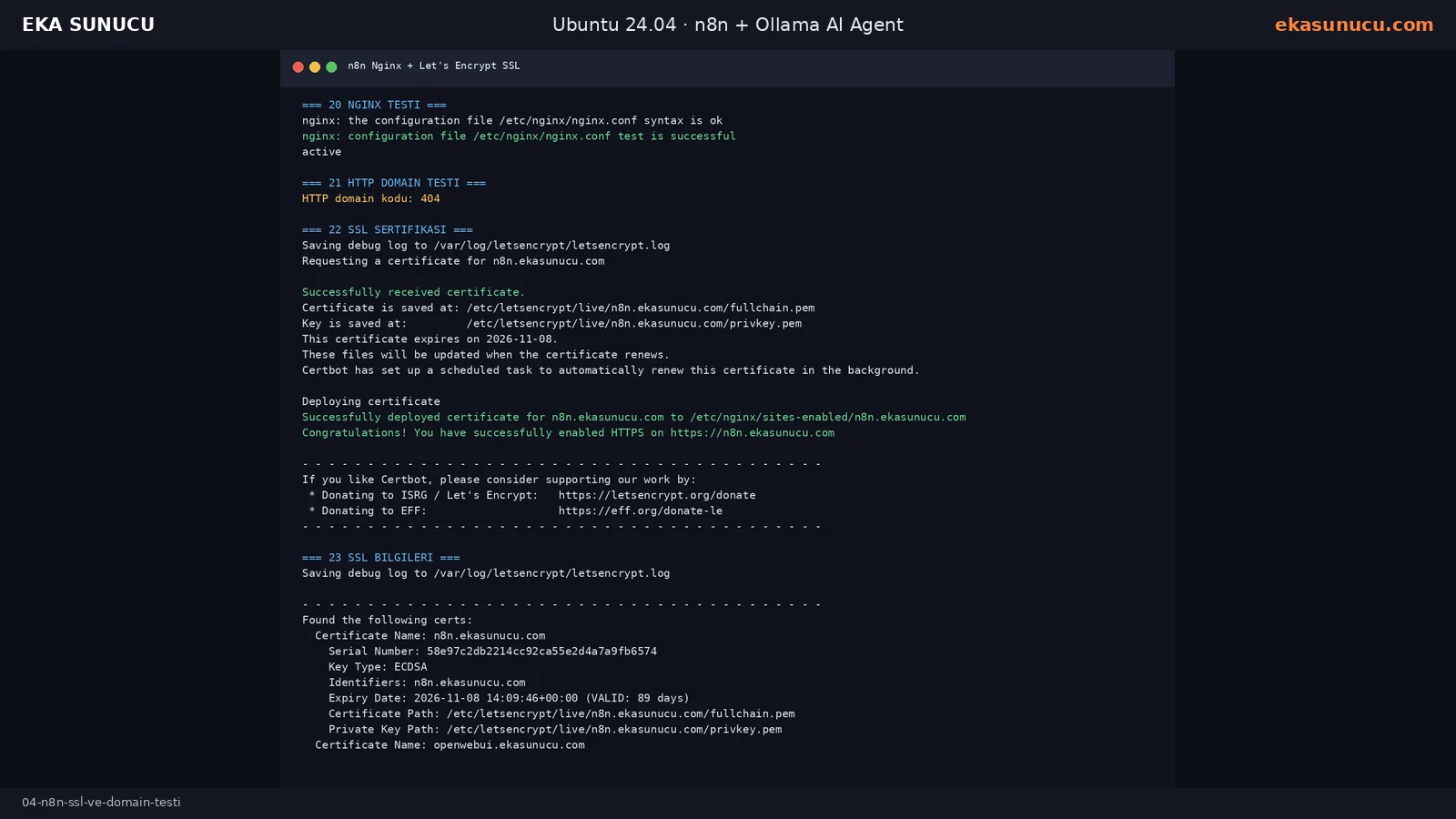Click the green maximize dot in terminal titlebar

click(x=331, y=66)
